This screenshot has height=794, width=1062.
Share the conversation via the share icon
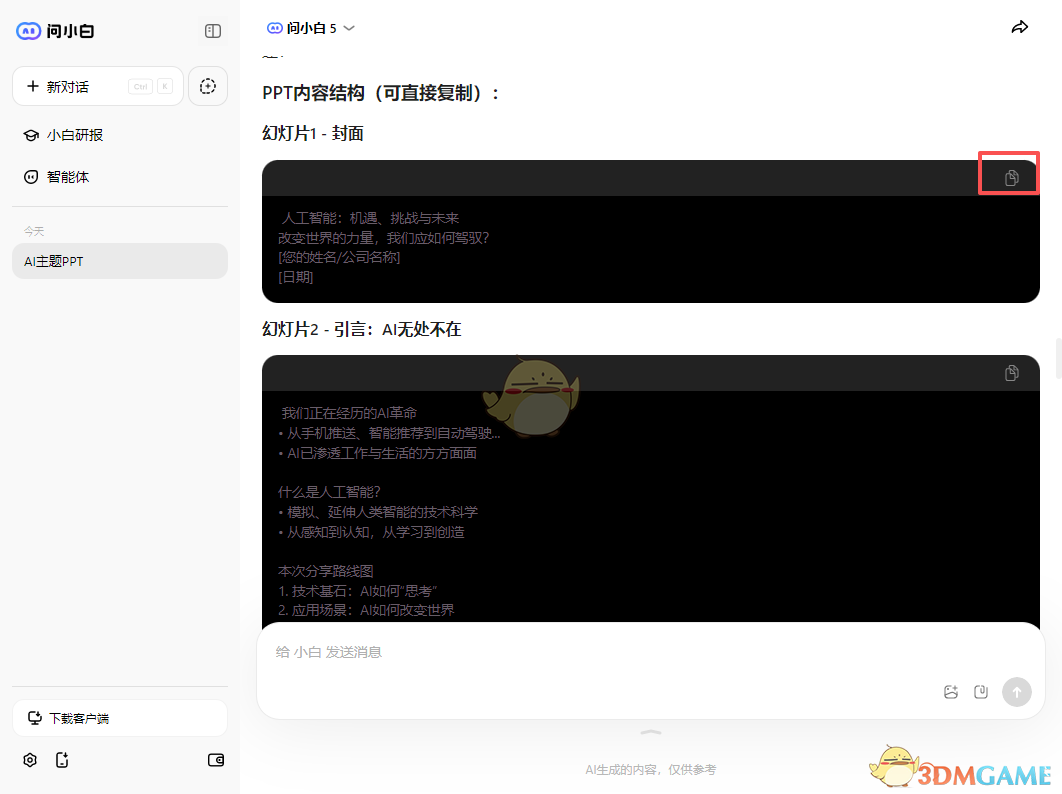pos(1019,27)
